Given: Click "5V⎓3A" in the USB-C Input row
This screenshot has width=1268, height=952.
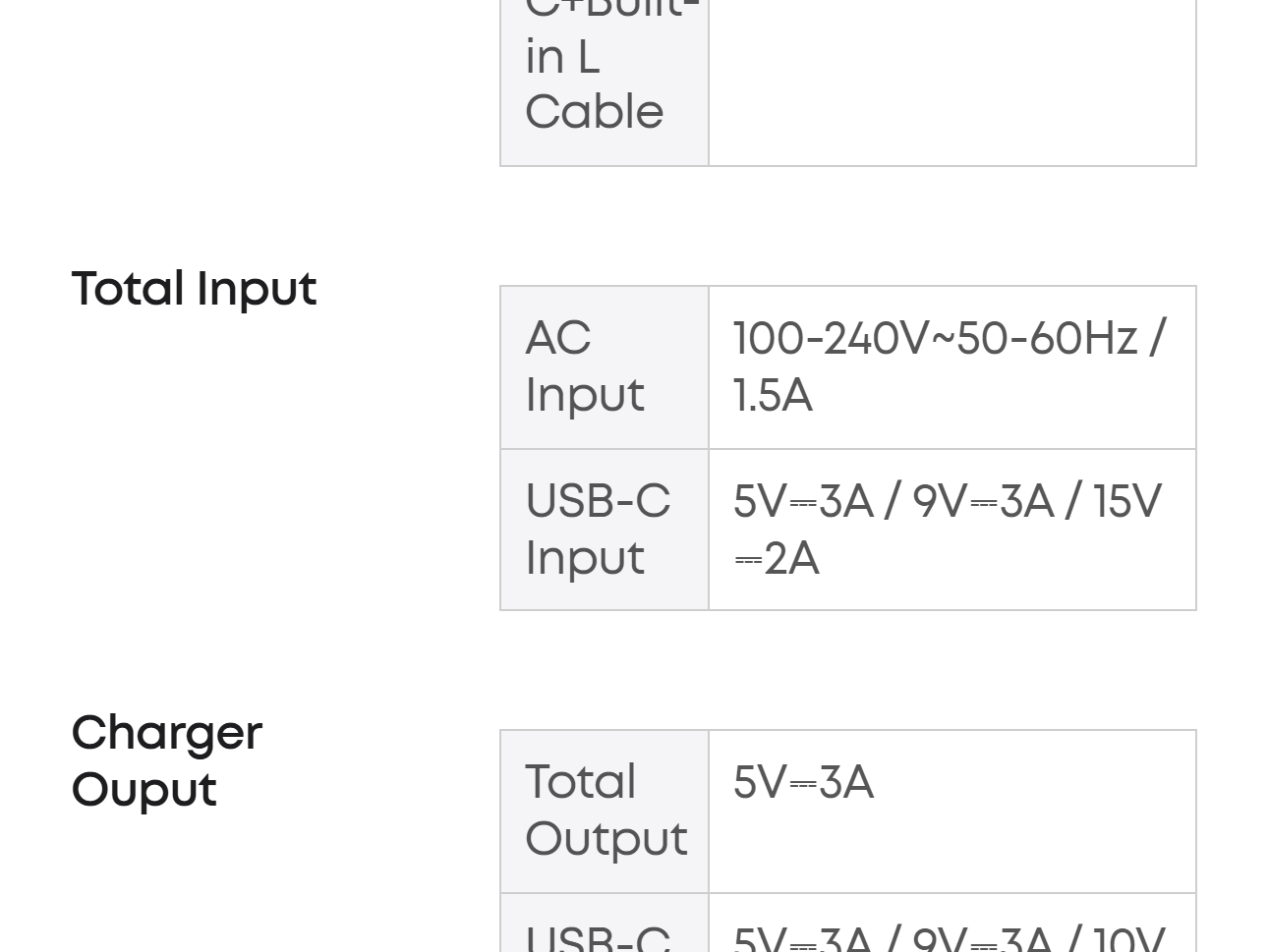Looking at the screenshot, I should tap(803, 502).
